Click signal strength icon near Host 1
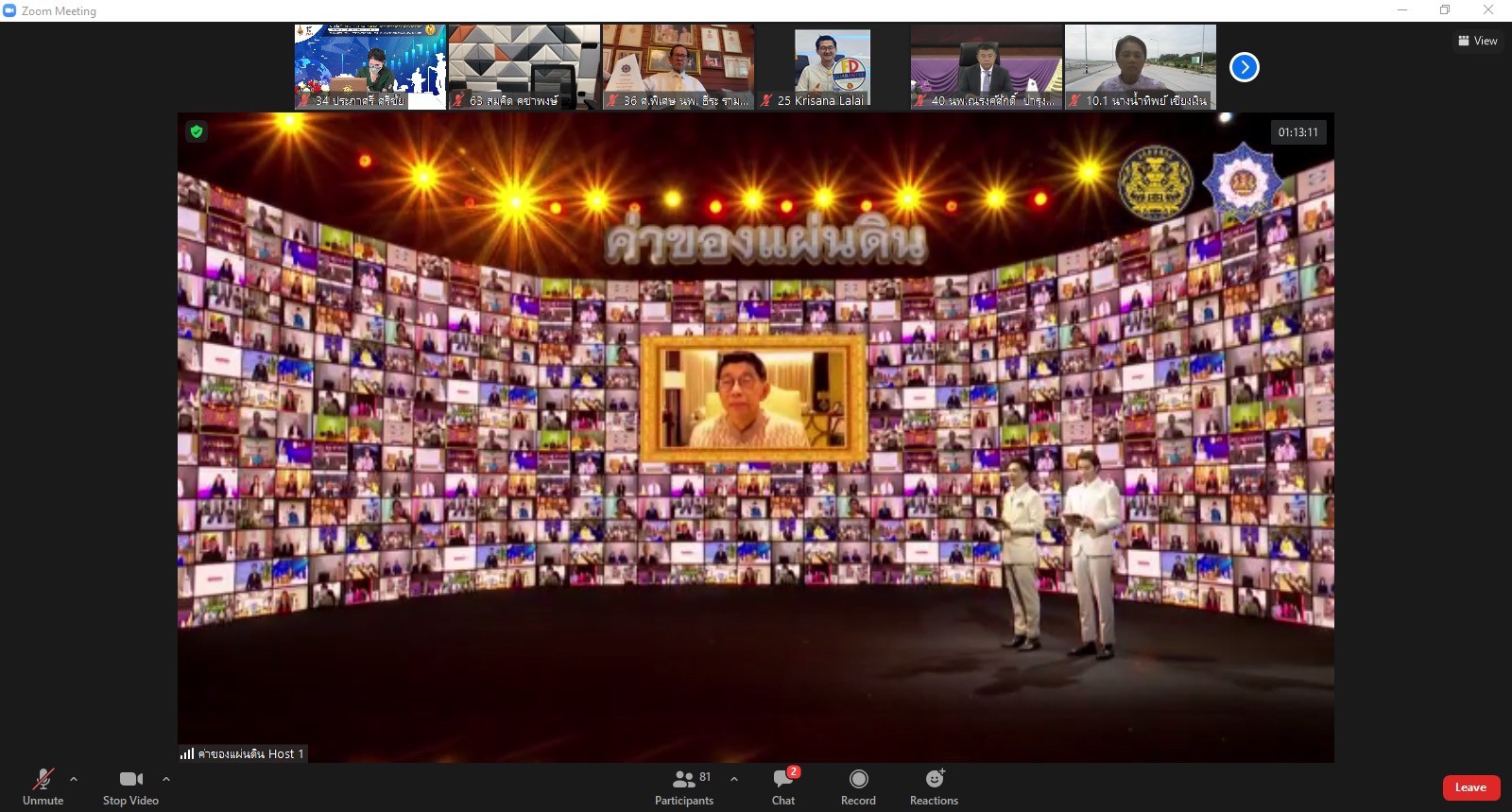Screen dimensions: 1512x812 (187, 753)
